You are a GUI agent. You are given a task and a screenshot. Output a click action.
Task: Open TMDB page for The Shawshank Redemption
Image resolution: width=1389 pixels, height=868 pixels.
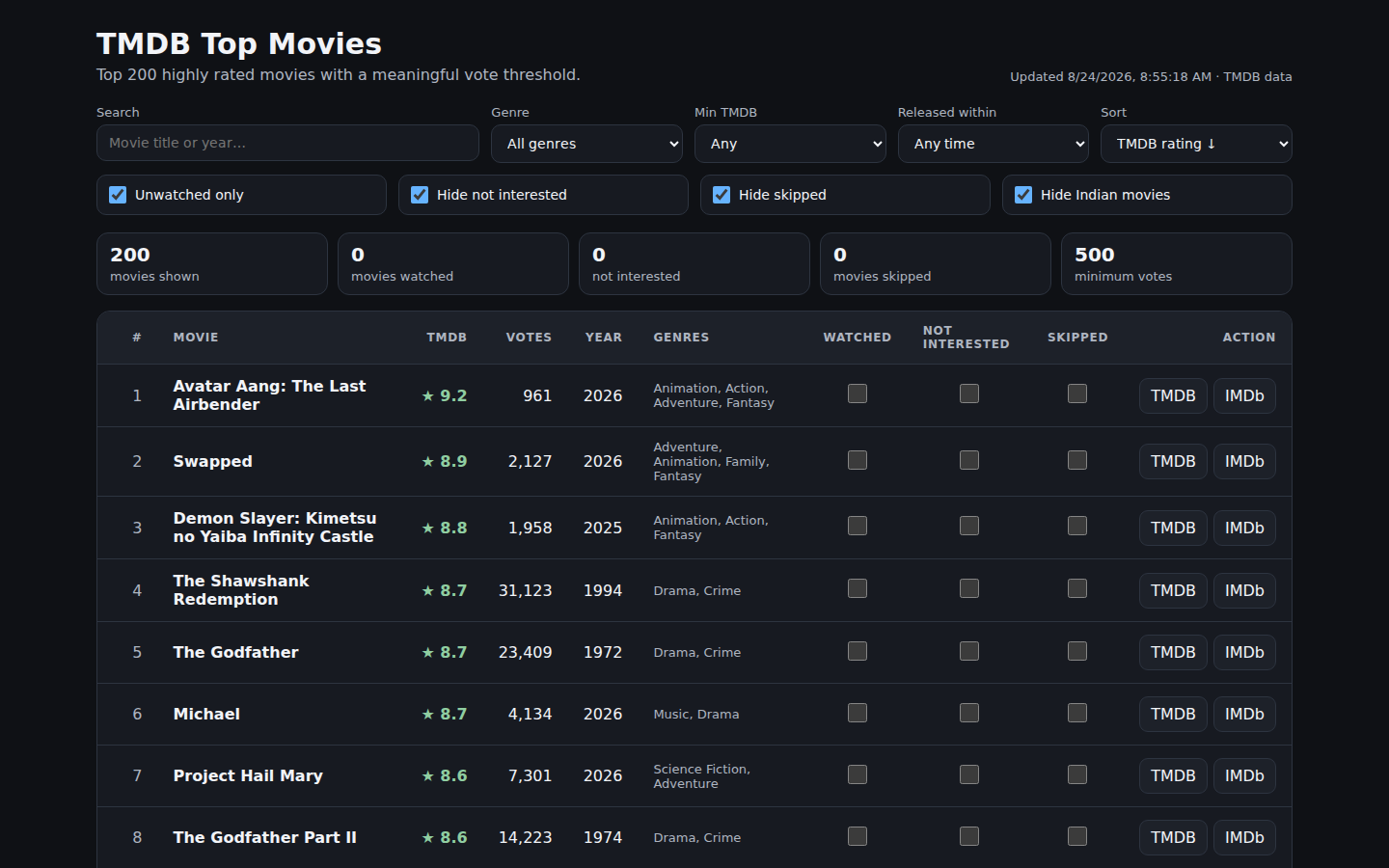point(1173,590)
